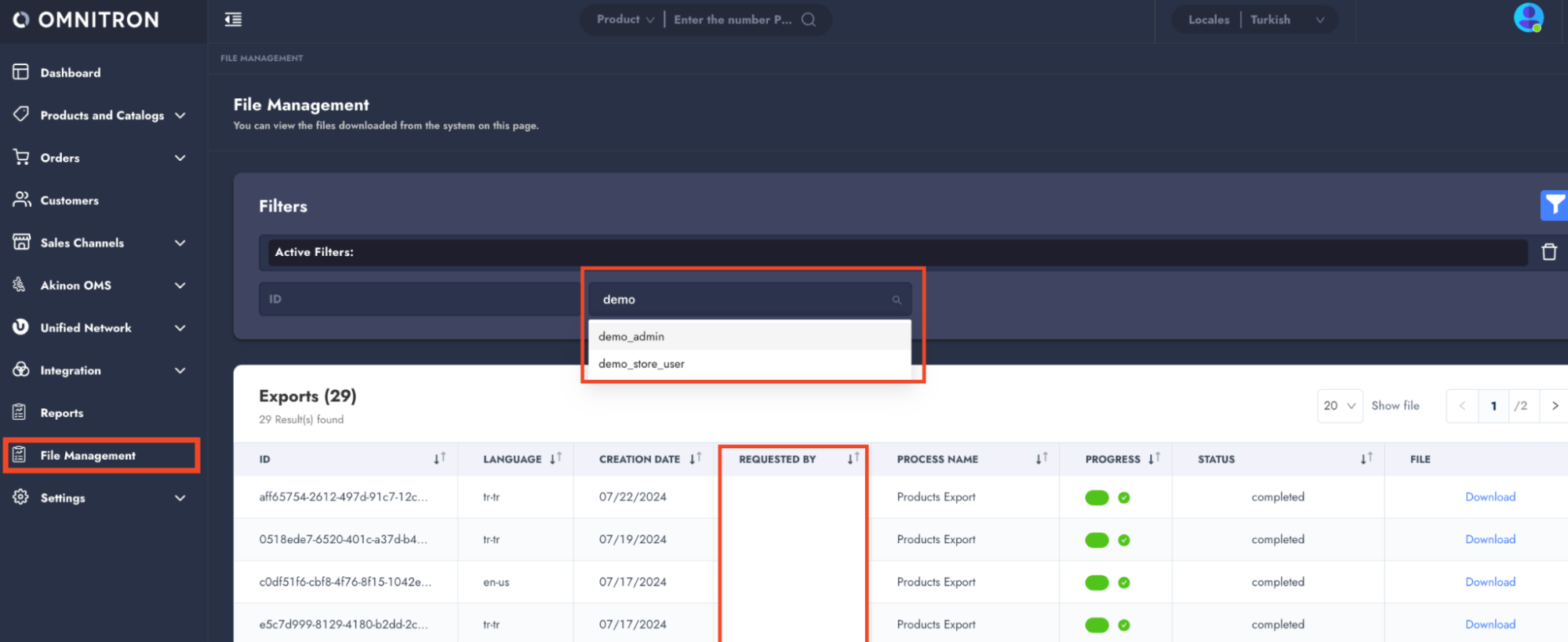Collapse the sidebar menu icon
Viewport: 1568px width, 642px height.
click(x=233, y=20)
